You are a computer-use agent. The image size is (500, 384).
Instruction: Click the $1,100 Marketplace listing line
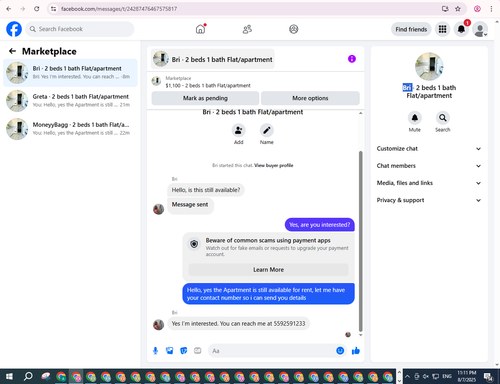pyautogui.click(x=208, y=85)
